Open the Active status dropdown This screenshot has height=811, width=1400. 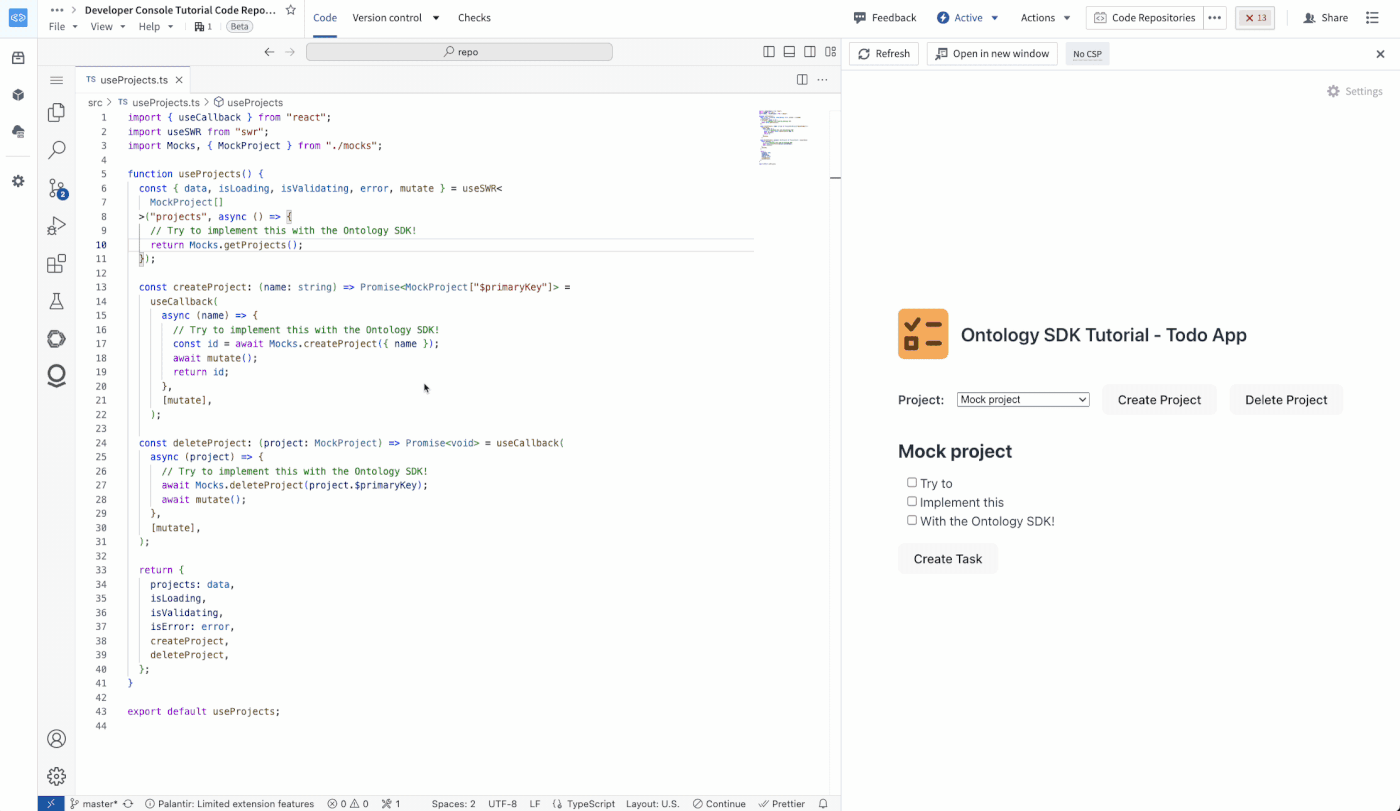click(x=968, y=18)
